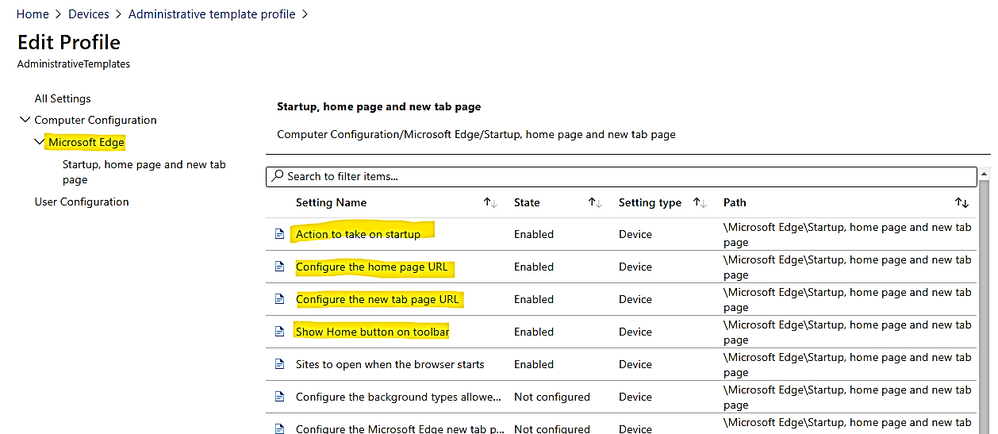Viewport: 998px width, 434px height.
Task: Open the Configure the home page URL setting
Action: 372,267
